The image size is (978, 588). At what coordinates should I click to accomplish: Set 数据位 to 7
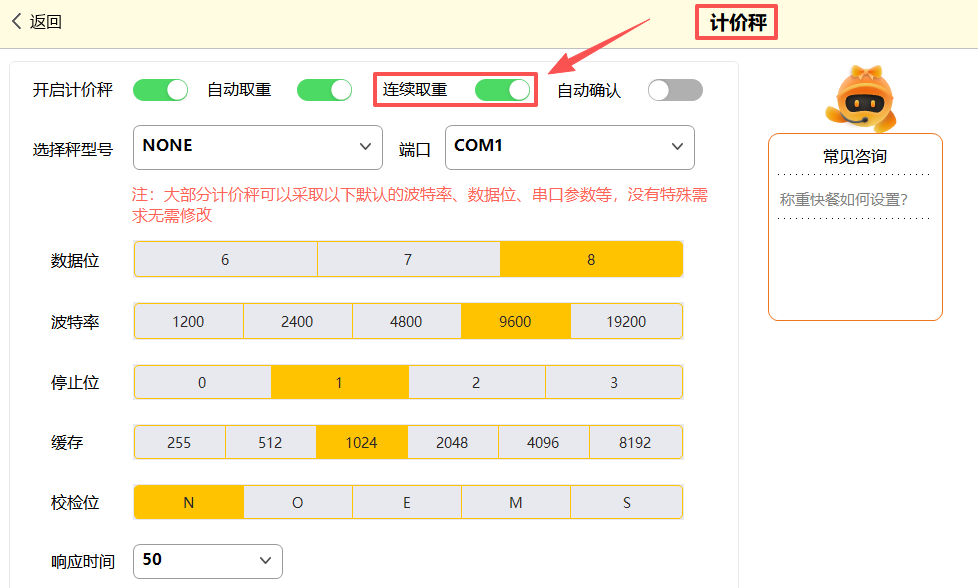point(408,259)
